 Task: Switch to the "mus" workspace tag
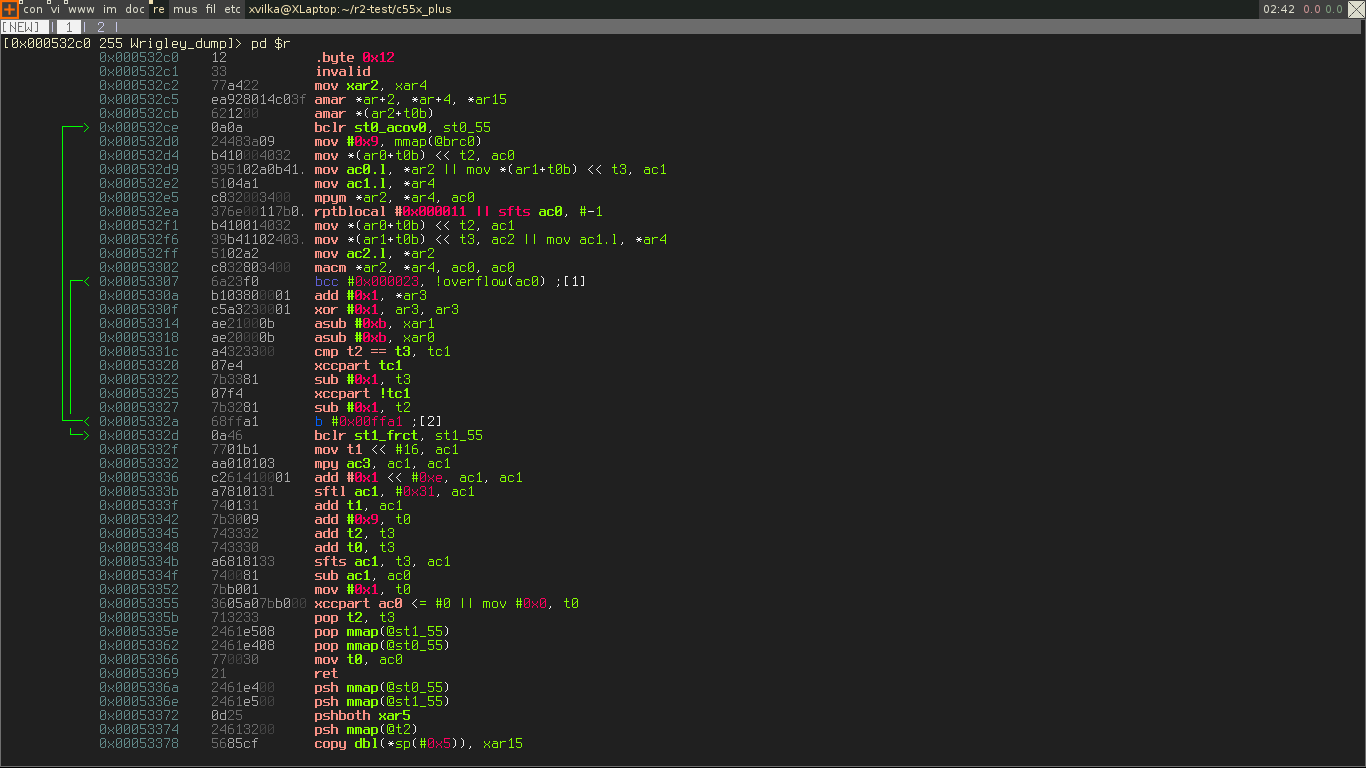185,9
